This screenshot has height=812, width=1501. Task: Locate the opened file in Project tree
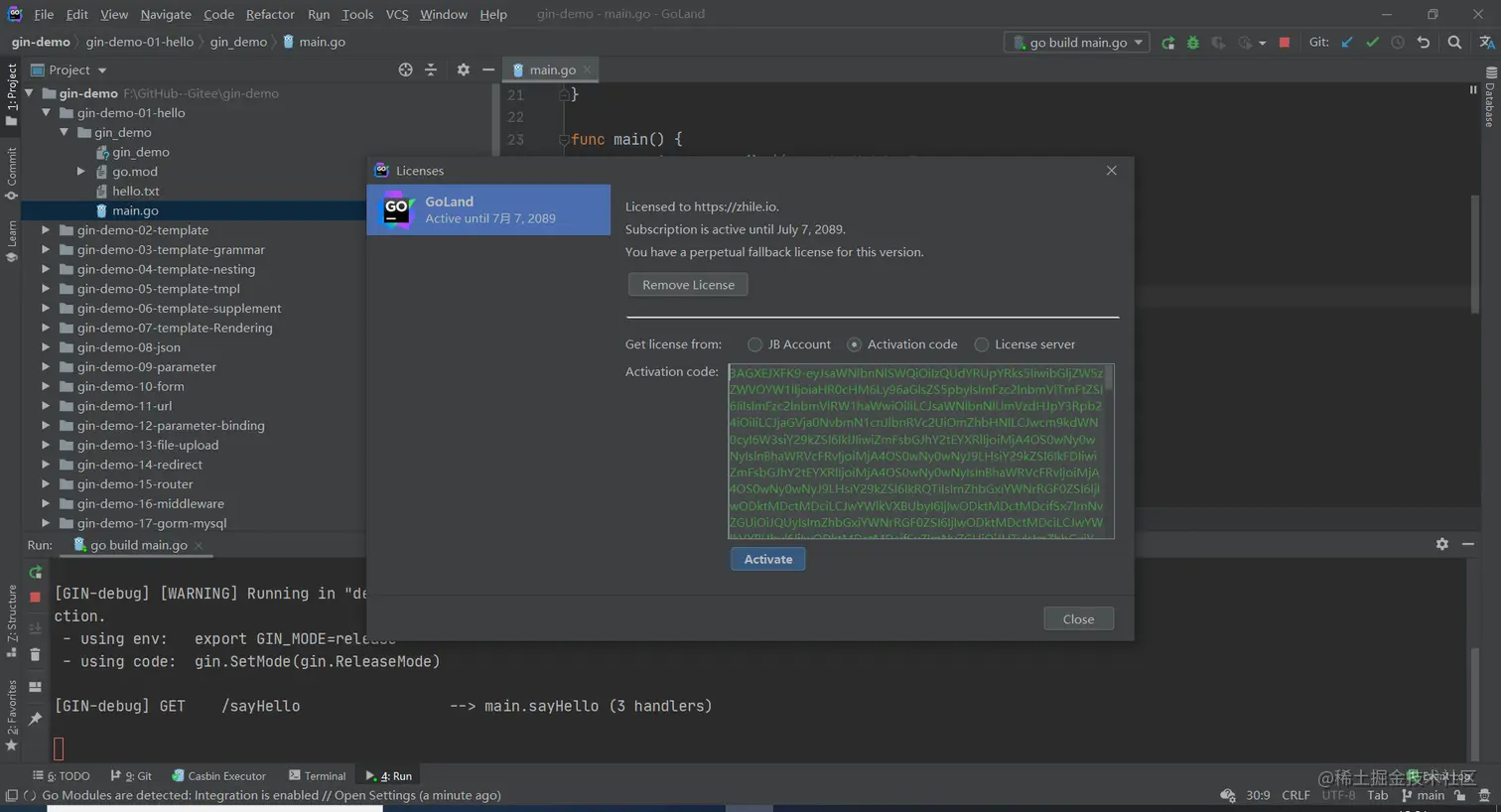pyautogui.click(x=405, y=69)
